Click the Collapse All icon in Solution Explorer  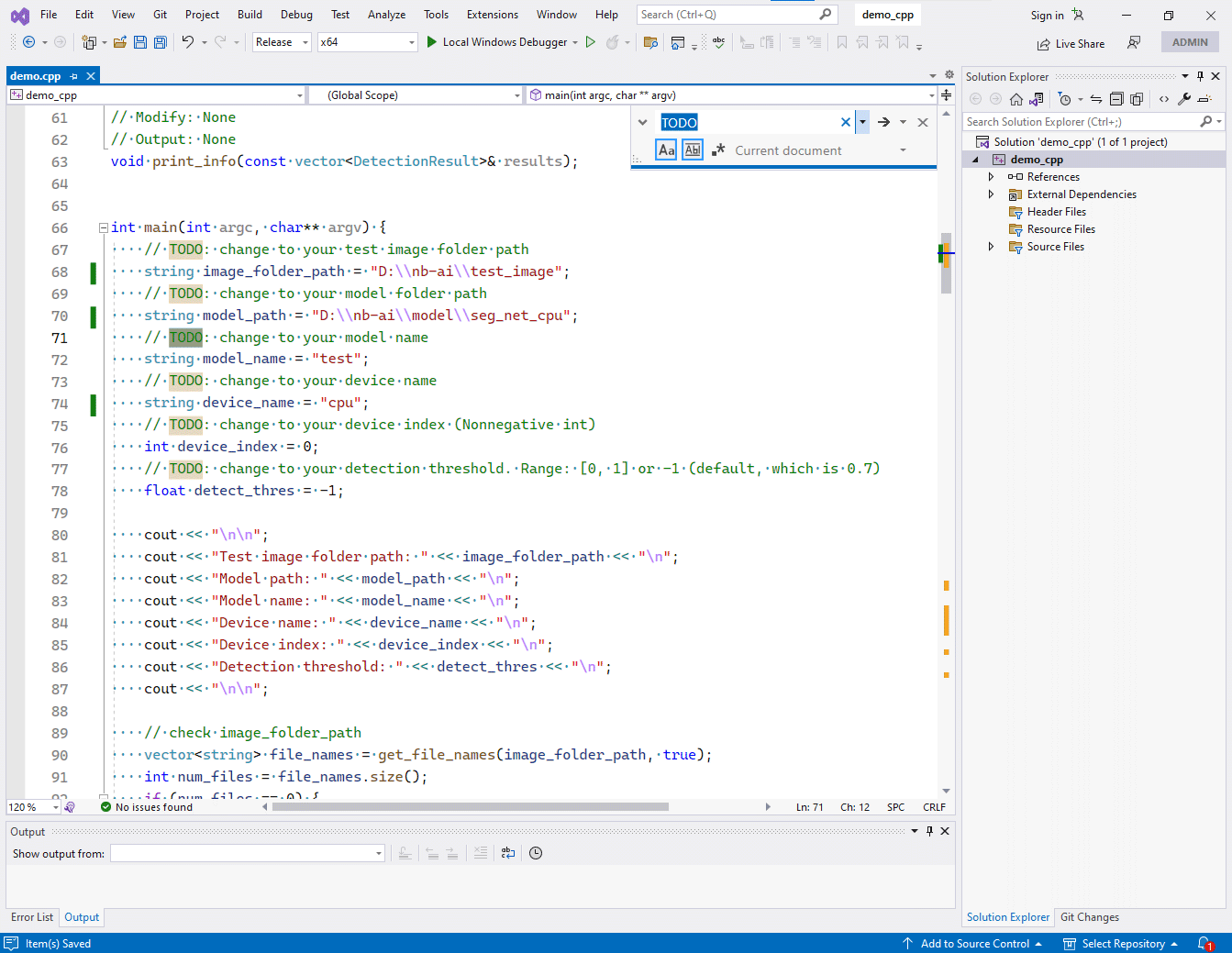pyautogui.click(x=1116, y=99)
